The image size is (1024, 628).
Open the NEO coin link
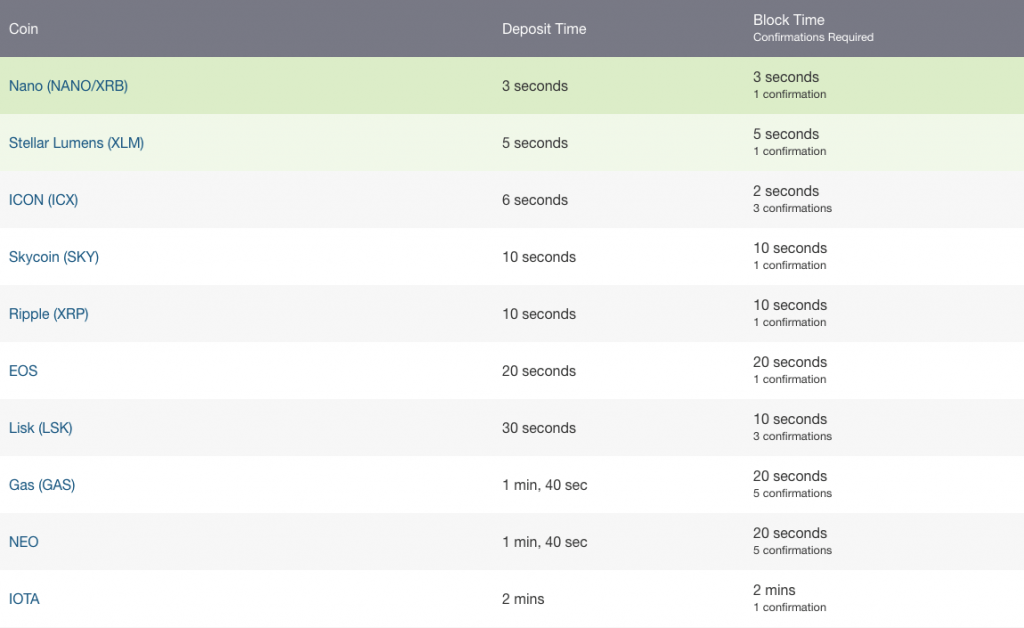pos(24,542)
